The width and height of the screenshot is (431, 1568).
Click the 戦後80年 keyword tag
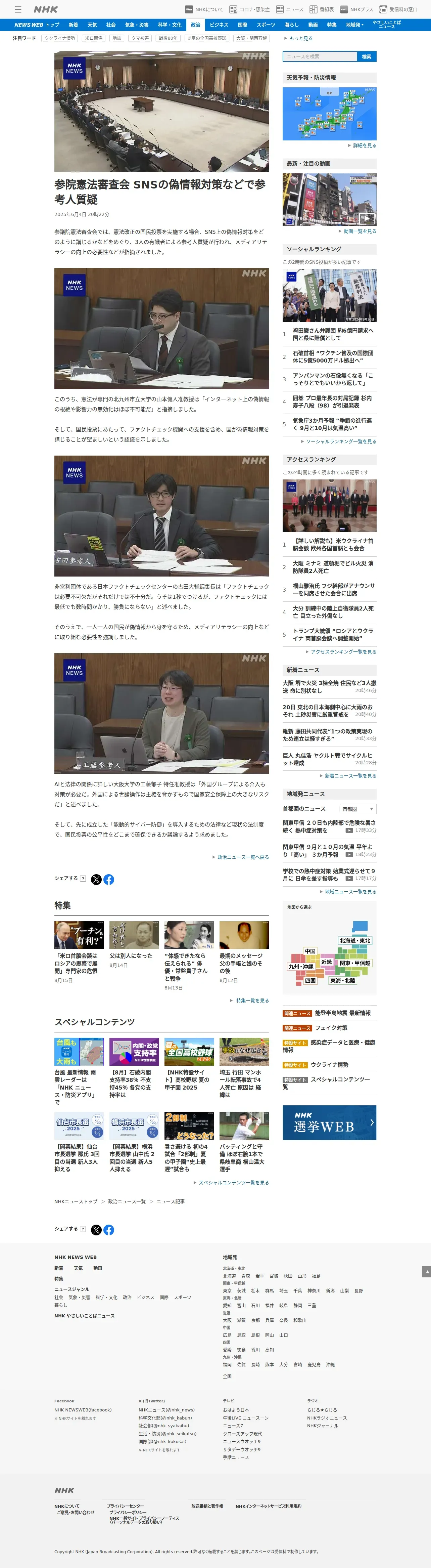(168, 38)
